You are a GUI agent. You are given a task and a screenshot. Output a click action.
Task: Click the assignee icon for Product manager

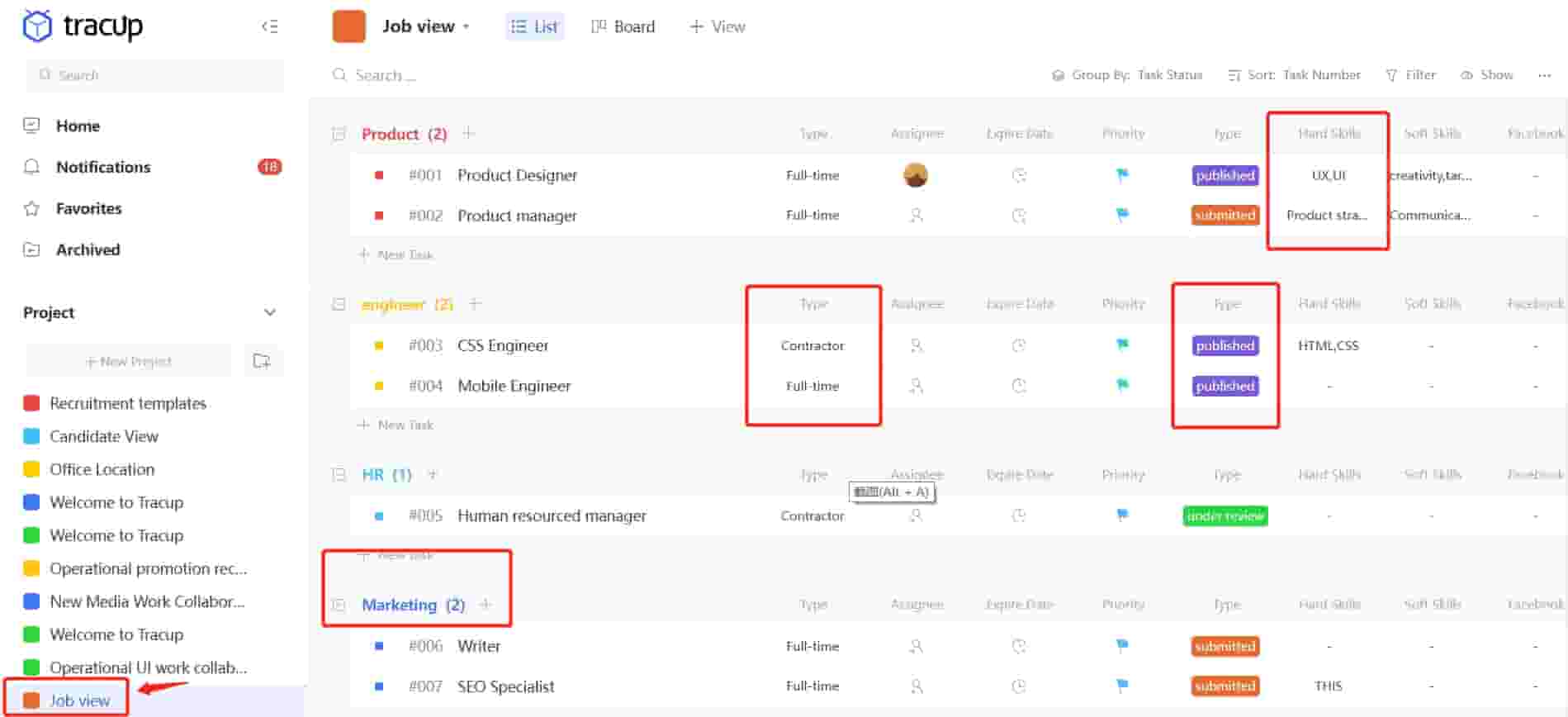[916, 216]
